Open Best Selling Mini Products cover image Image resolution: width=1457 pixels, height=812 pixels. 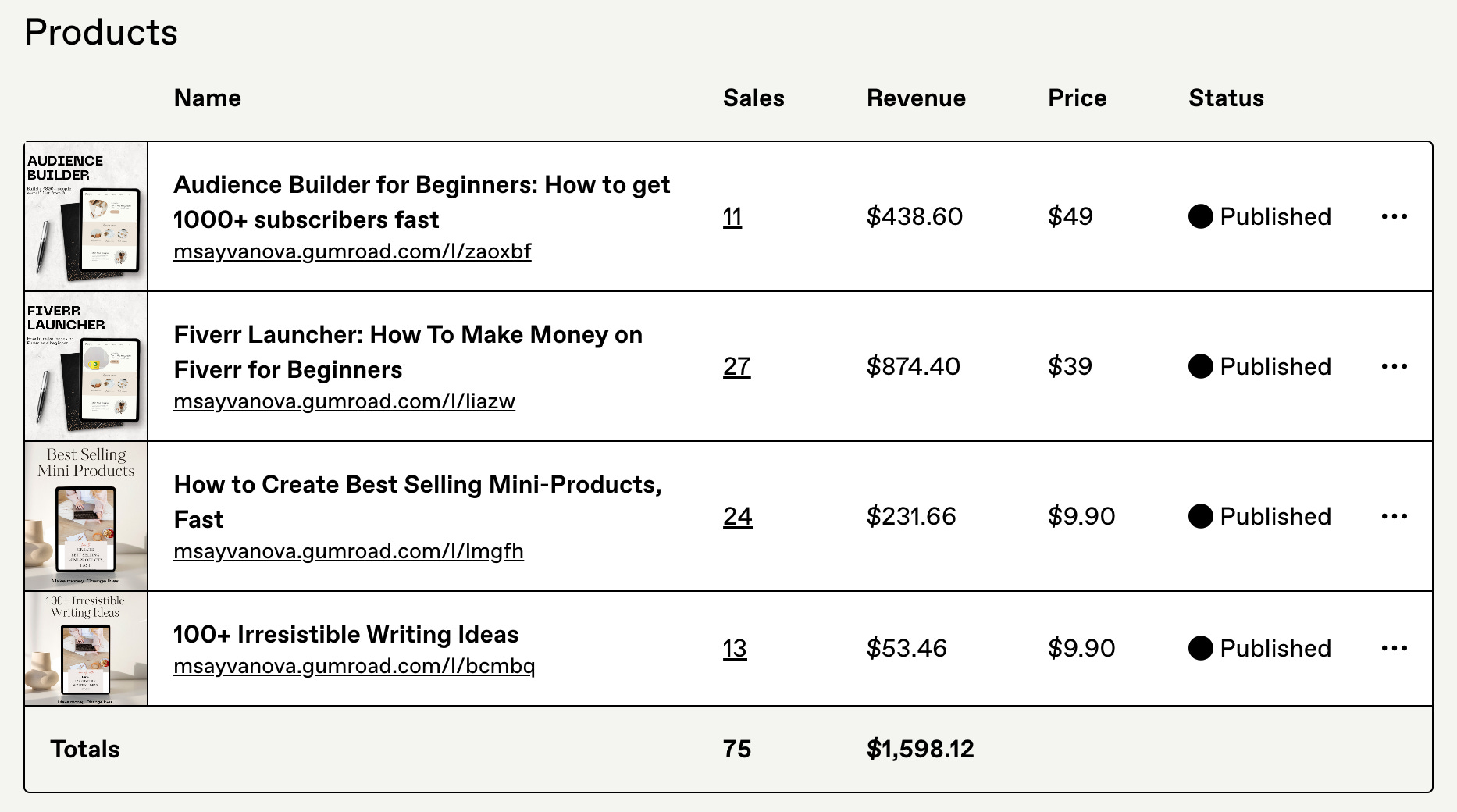pos(86,516)
